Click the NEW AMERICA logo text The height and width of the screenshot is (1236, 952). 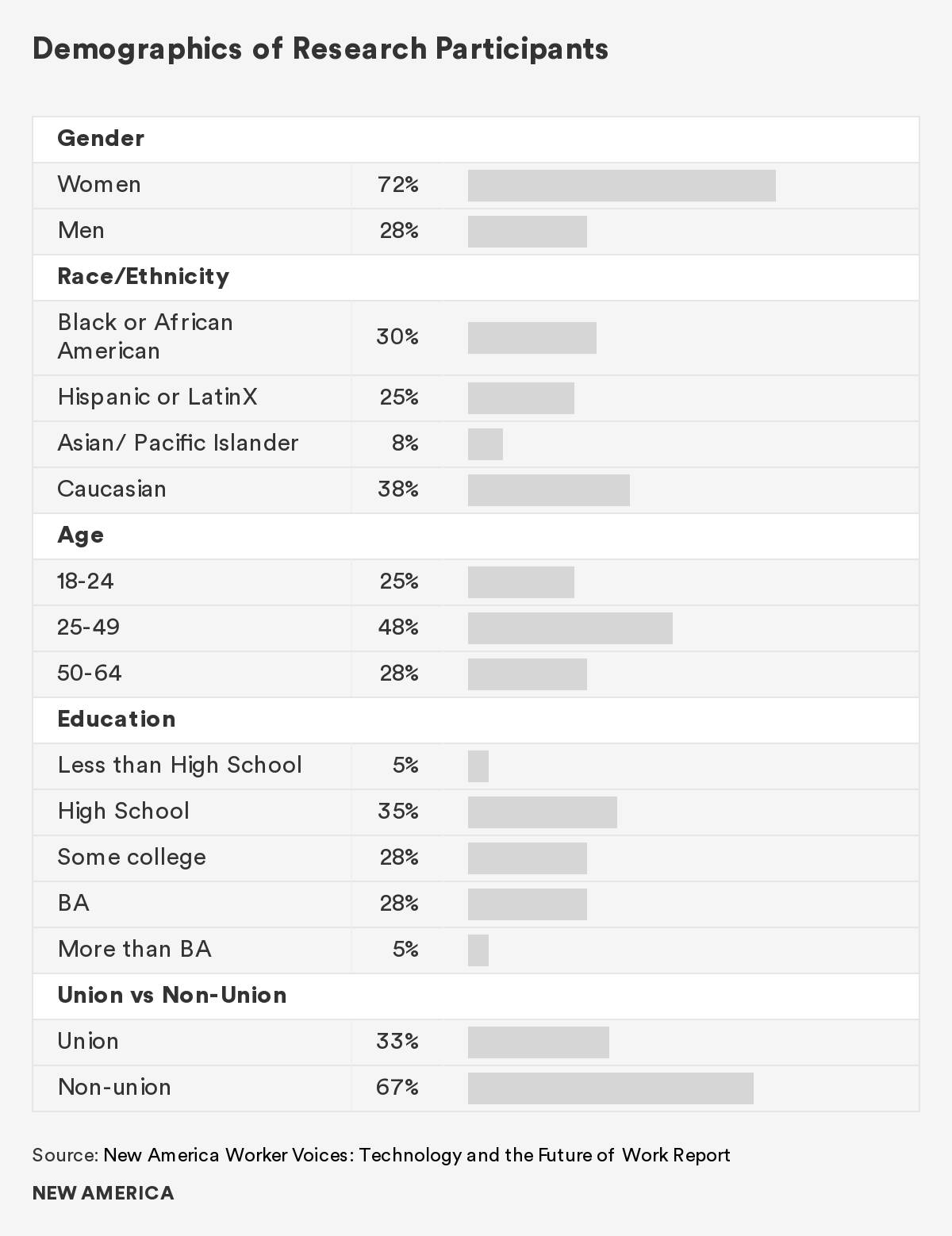pos(103,1193)
